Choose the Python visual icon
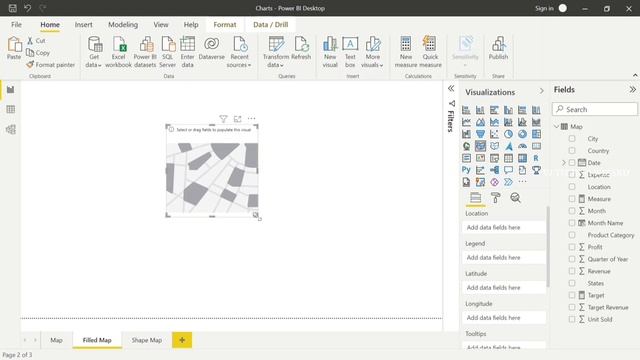This screenshot has height=360, width=640. pyautogui.click(x=466, y=170)
